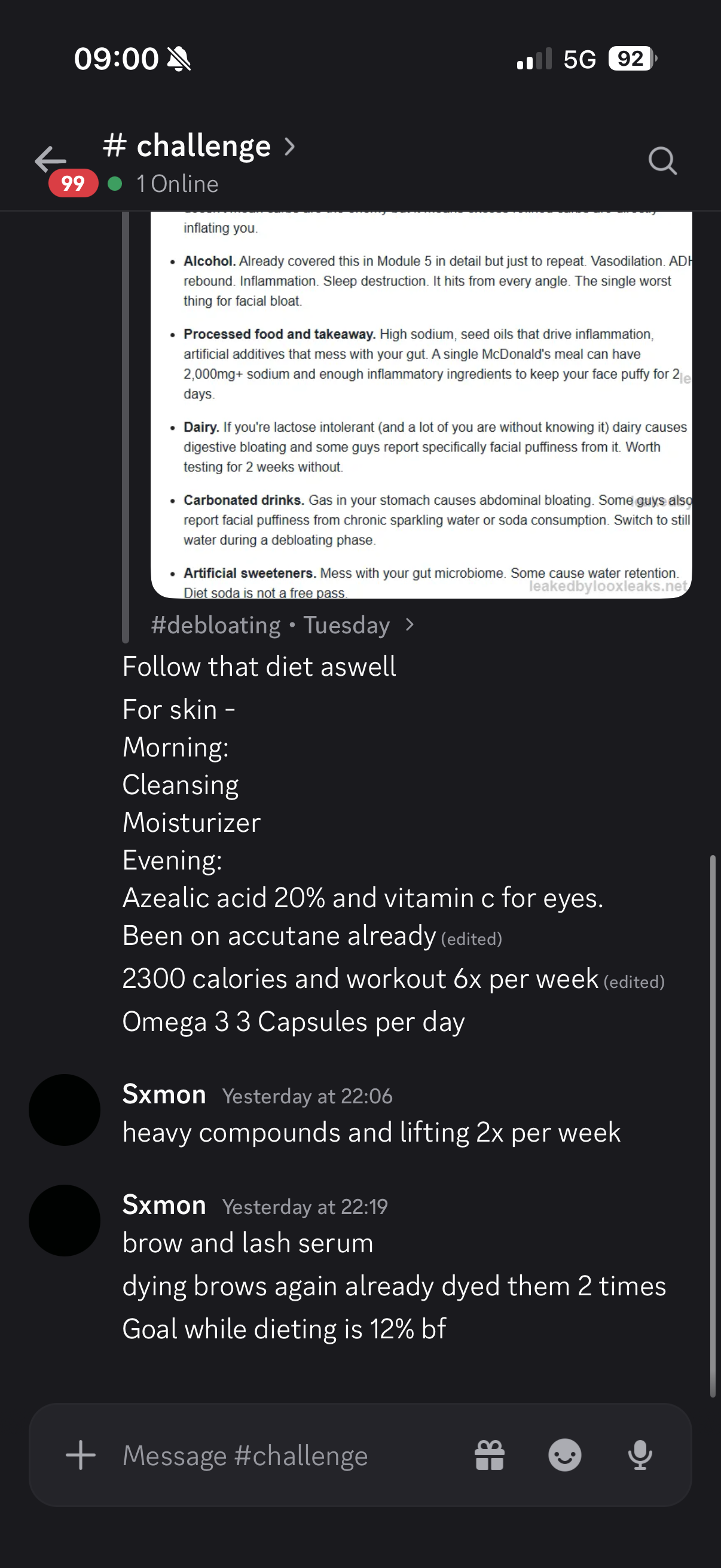721x1568 pixels.
Task: Tap the red 99 unread badge
Action: 73,183
